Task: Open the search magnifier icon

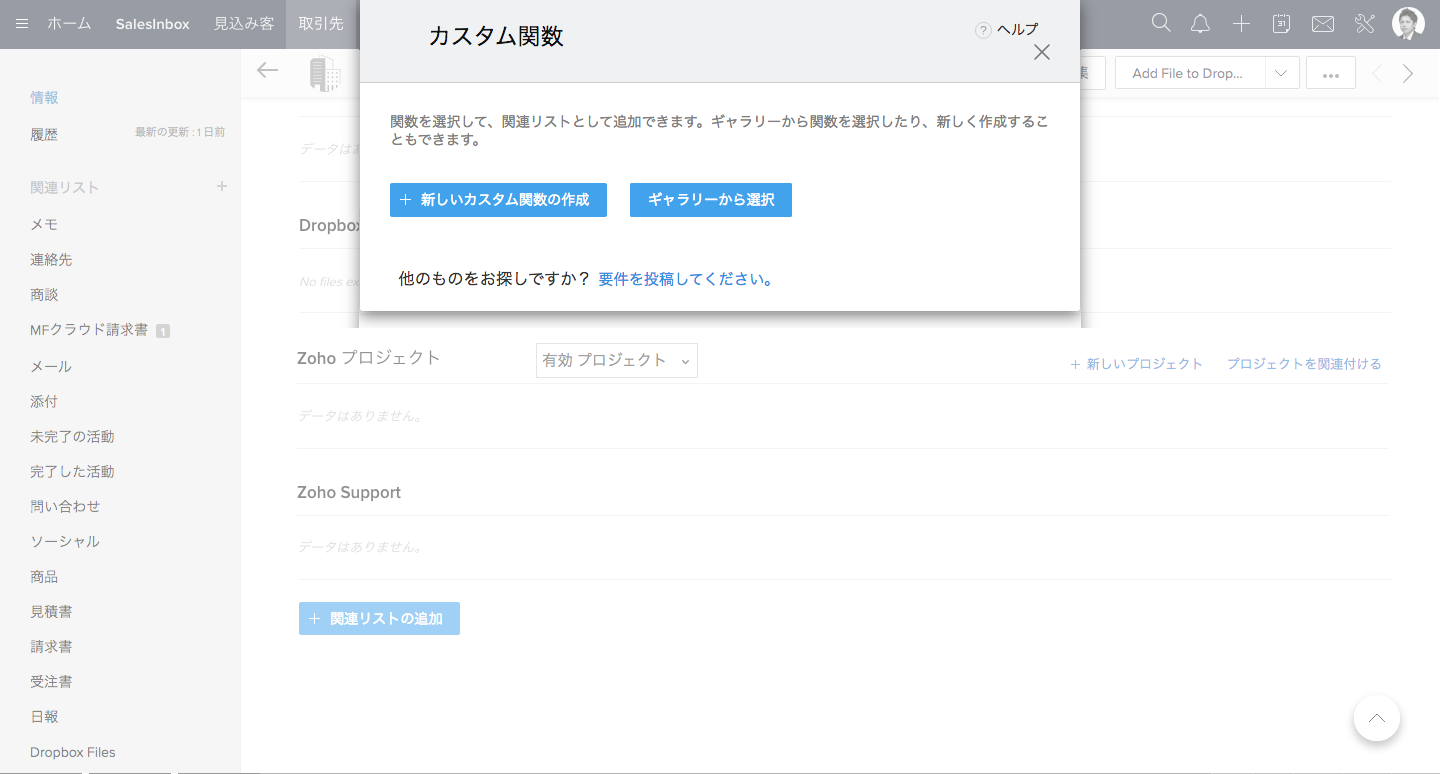Action: coord(1160,23)
